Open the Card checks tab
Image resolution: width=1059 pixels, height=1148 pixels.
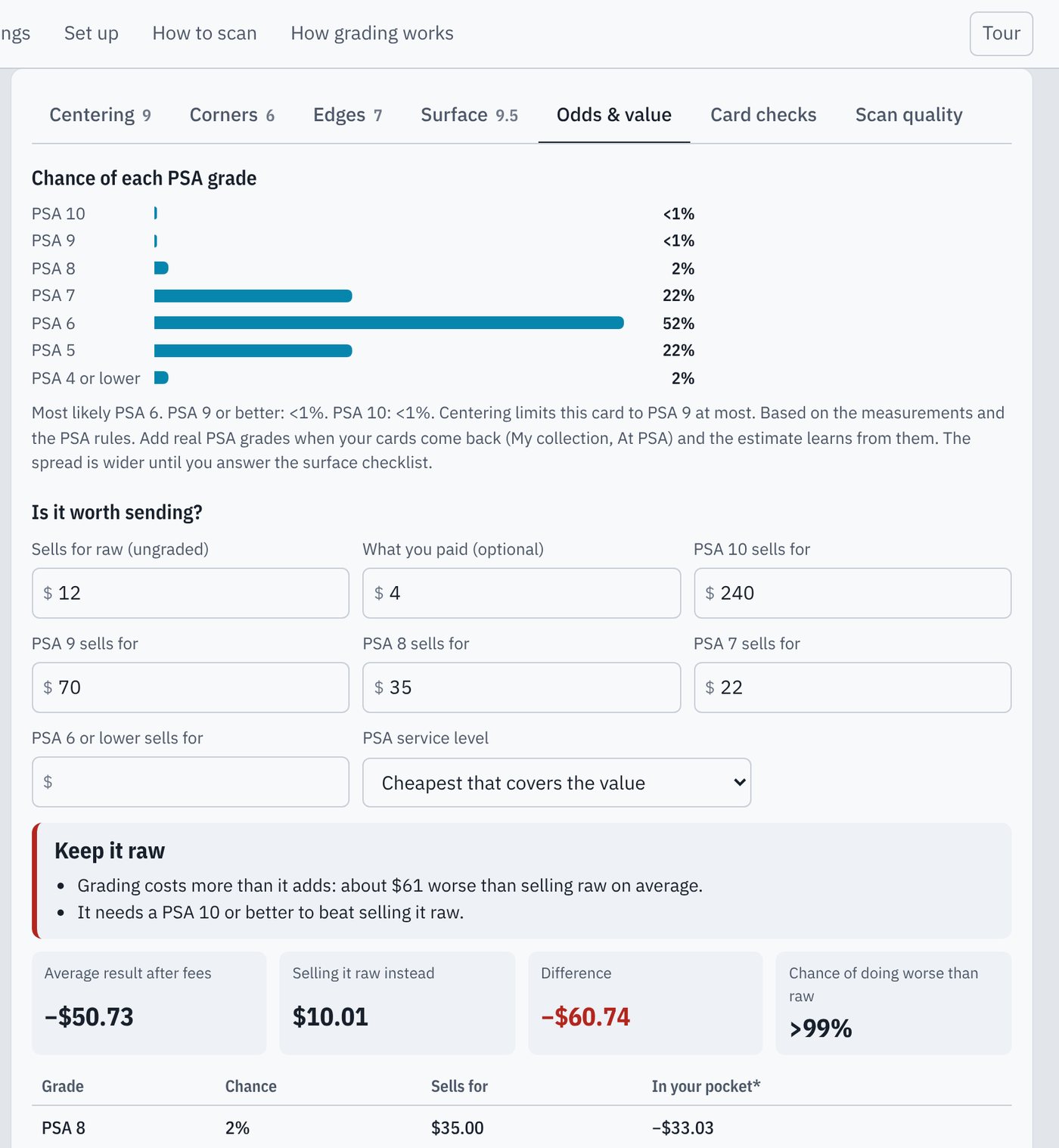(763, 115)
